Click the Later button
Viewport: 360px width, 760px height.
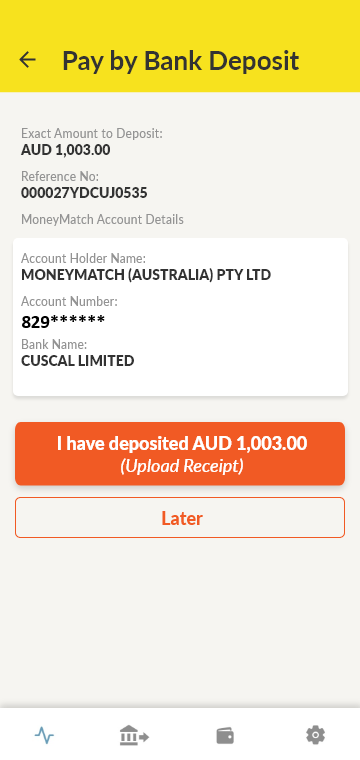(x=180, y=518)
